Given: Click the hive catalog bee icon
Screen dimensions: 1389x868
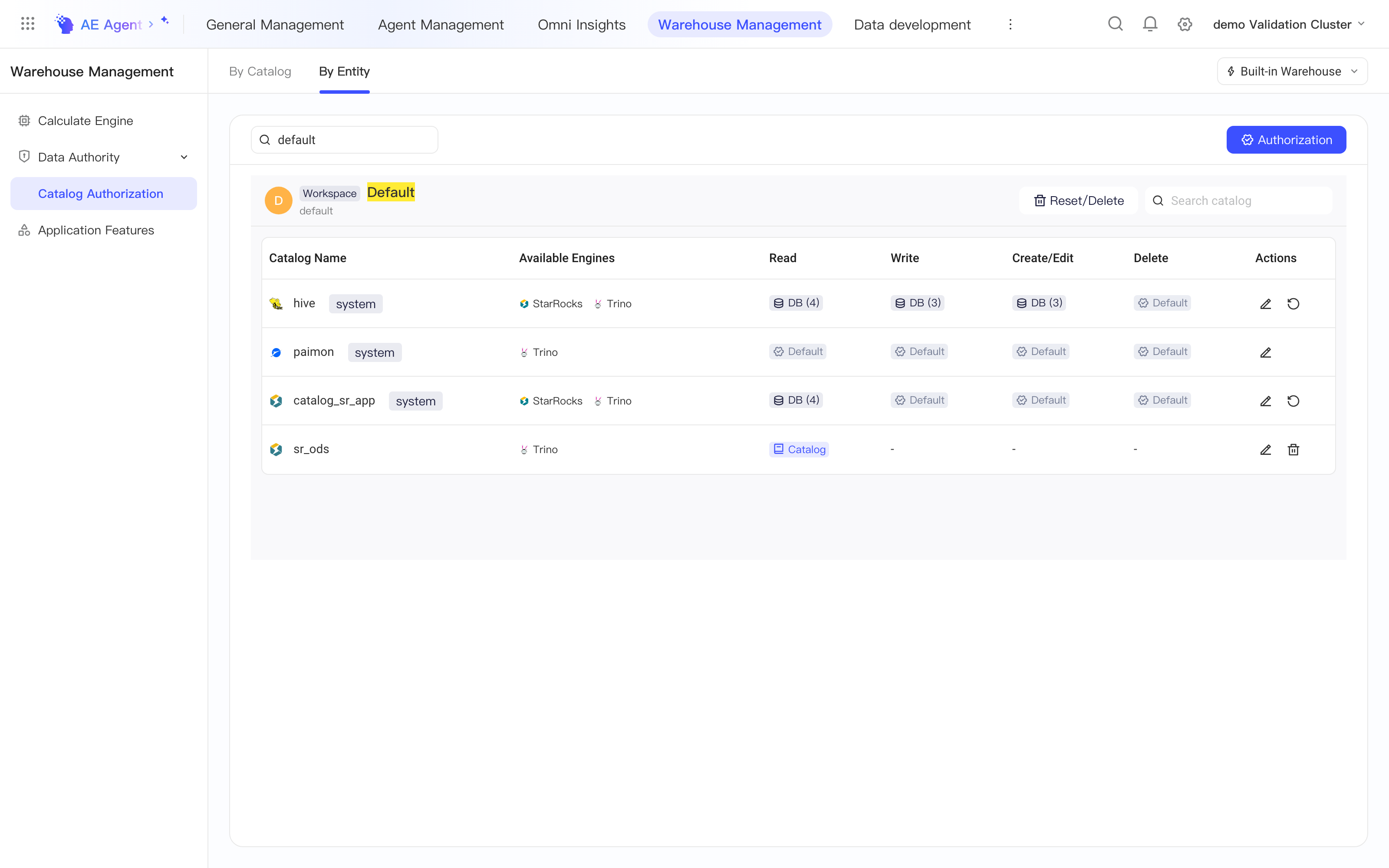Looking at the screenshot, I should point(276,304).
